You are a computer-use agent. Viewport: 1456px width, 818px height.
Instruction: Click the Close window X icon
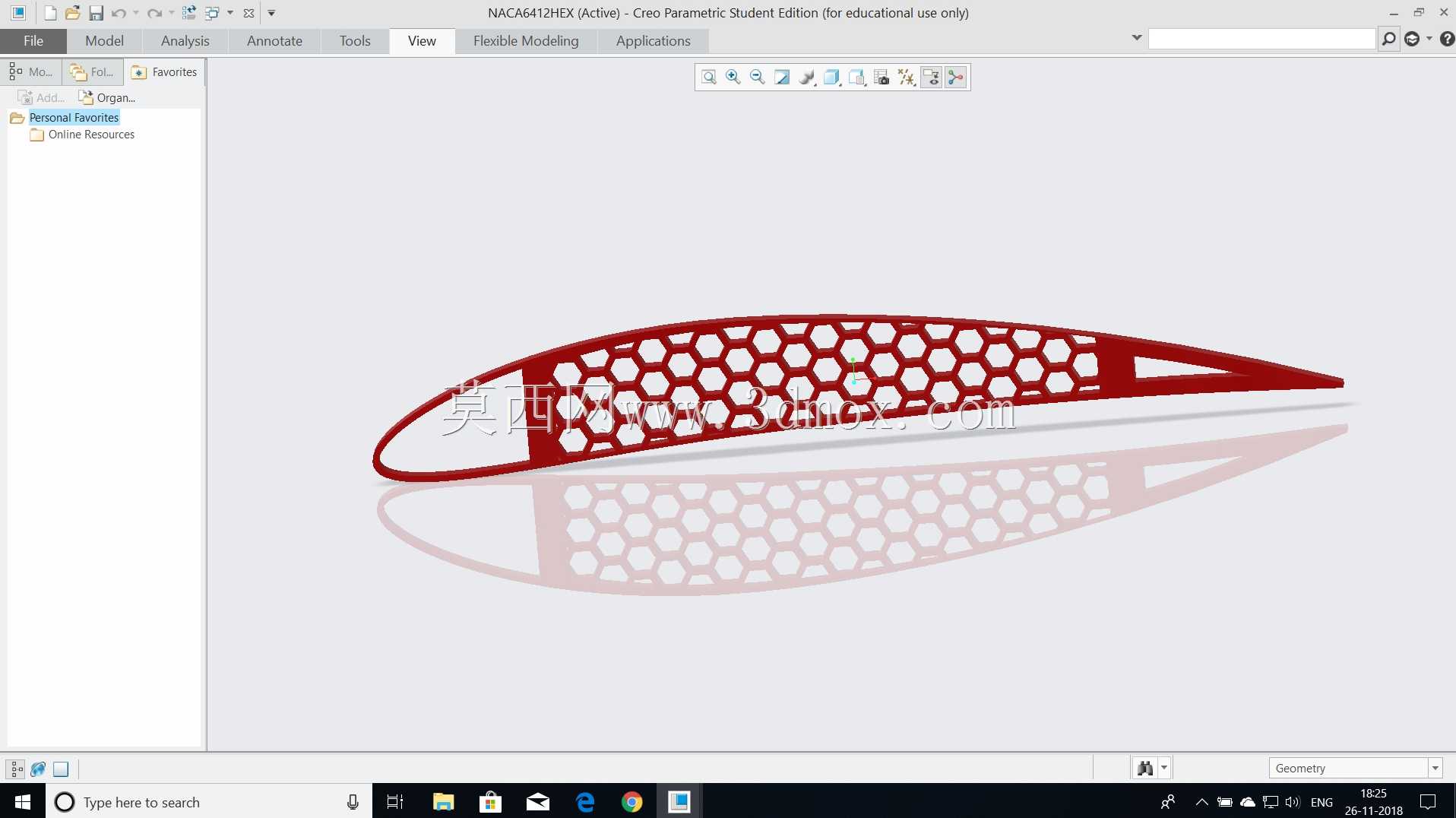coord(248,13)
